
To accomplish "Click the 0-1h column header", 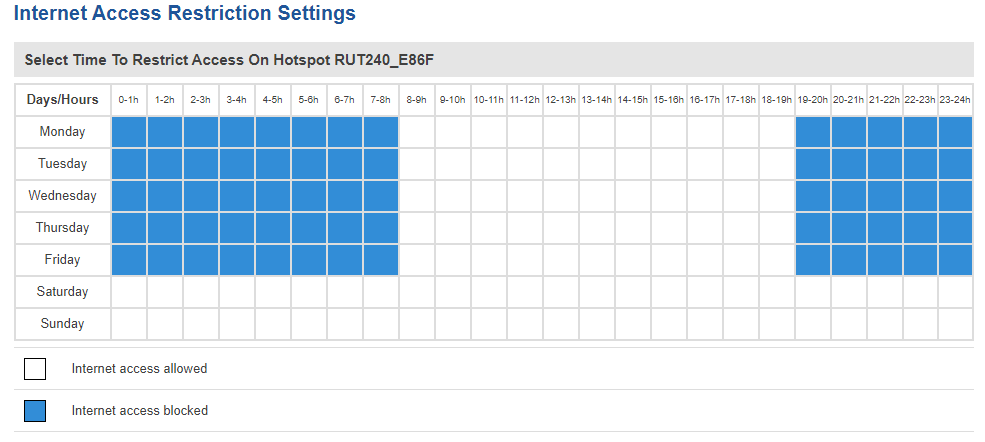I will 129,100.
